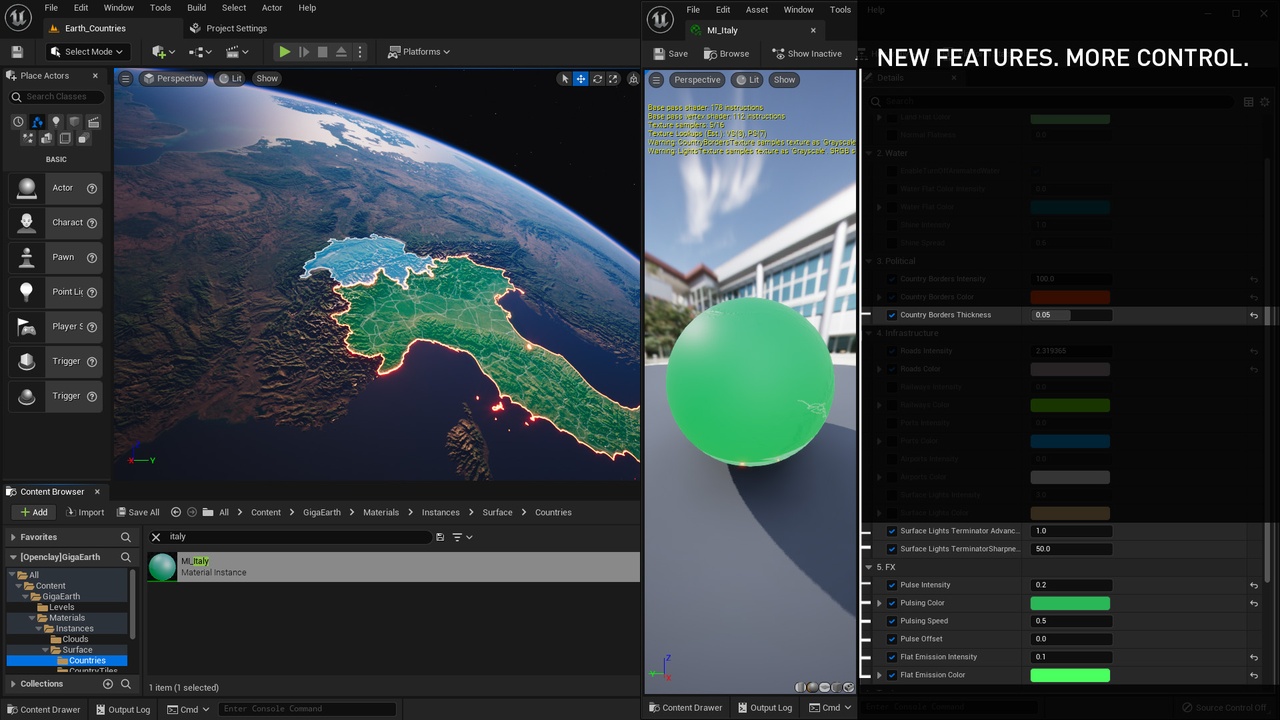Open the Platforms dropdown

coord(419,52)
